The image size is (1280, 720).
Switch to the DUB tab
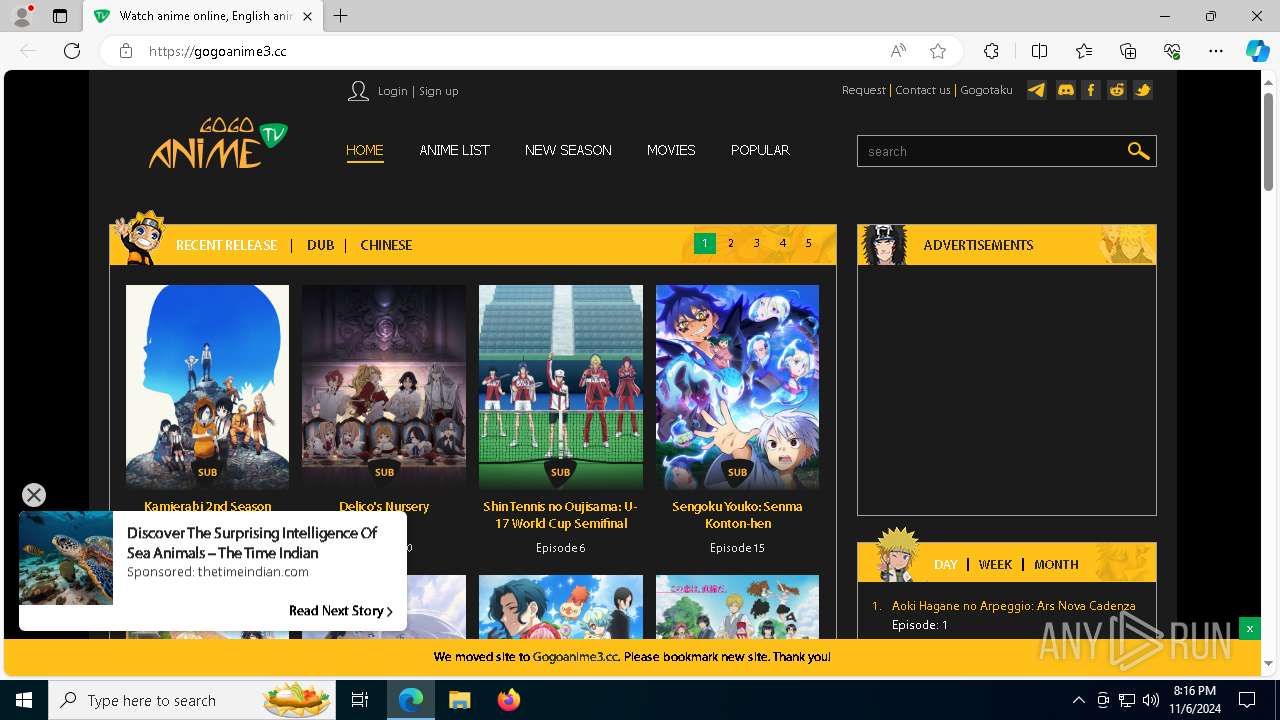coord(320,245)
